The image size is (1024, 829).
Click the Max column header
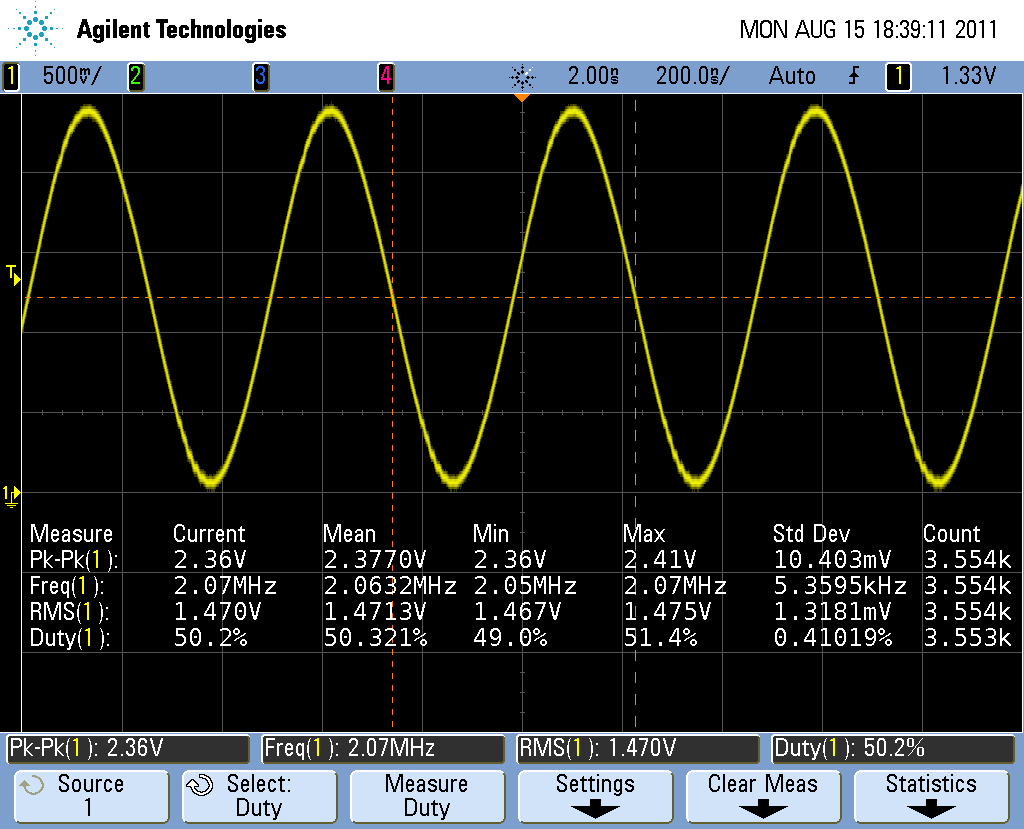tap(644, 534)
